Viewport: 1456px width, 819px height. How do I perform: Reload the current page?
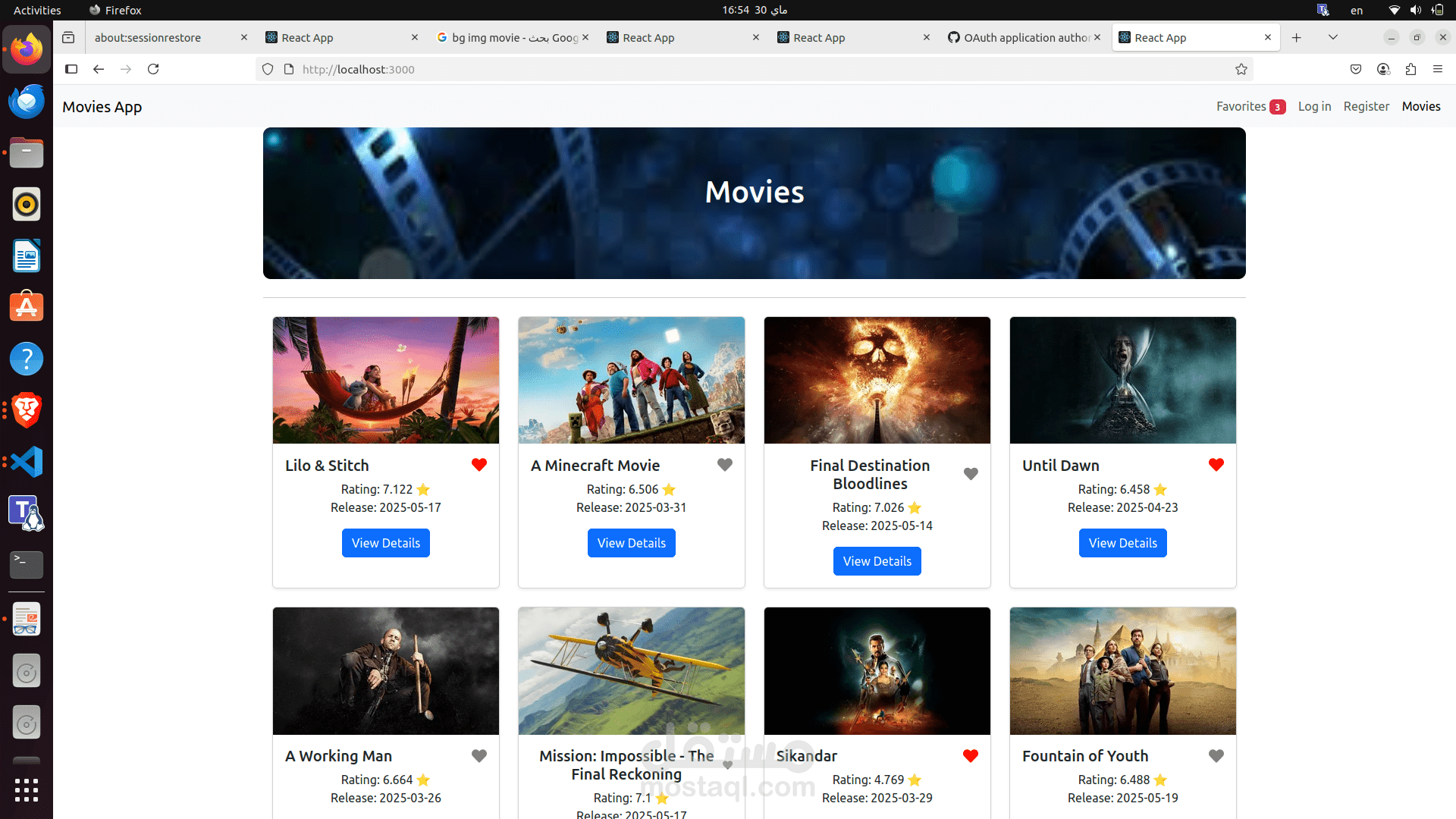pos(153,69)
